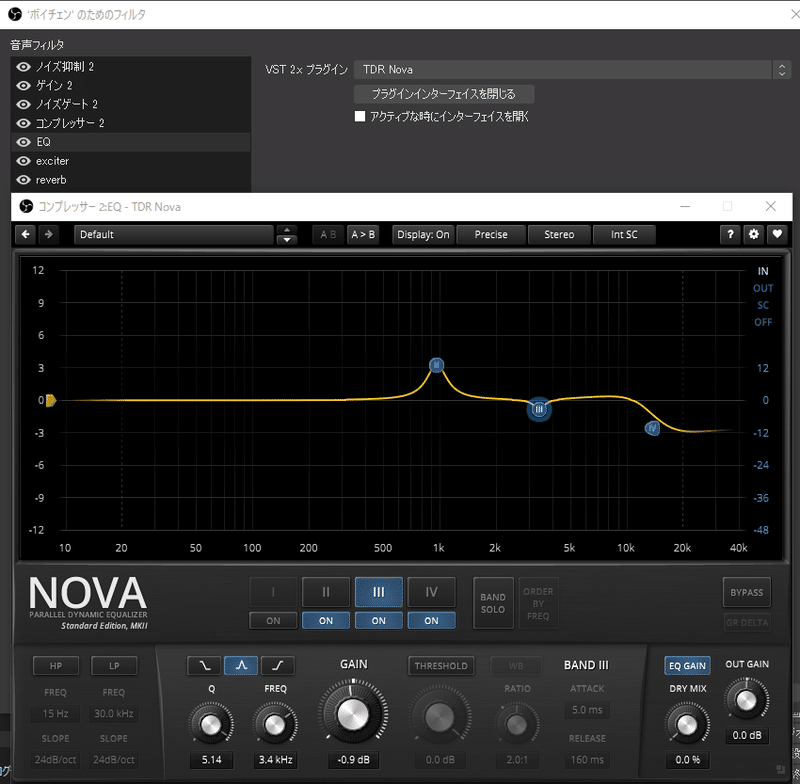The image size is (800, 784).
Task: Enable band I ON switch
Action: [x=273, y=621]
